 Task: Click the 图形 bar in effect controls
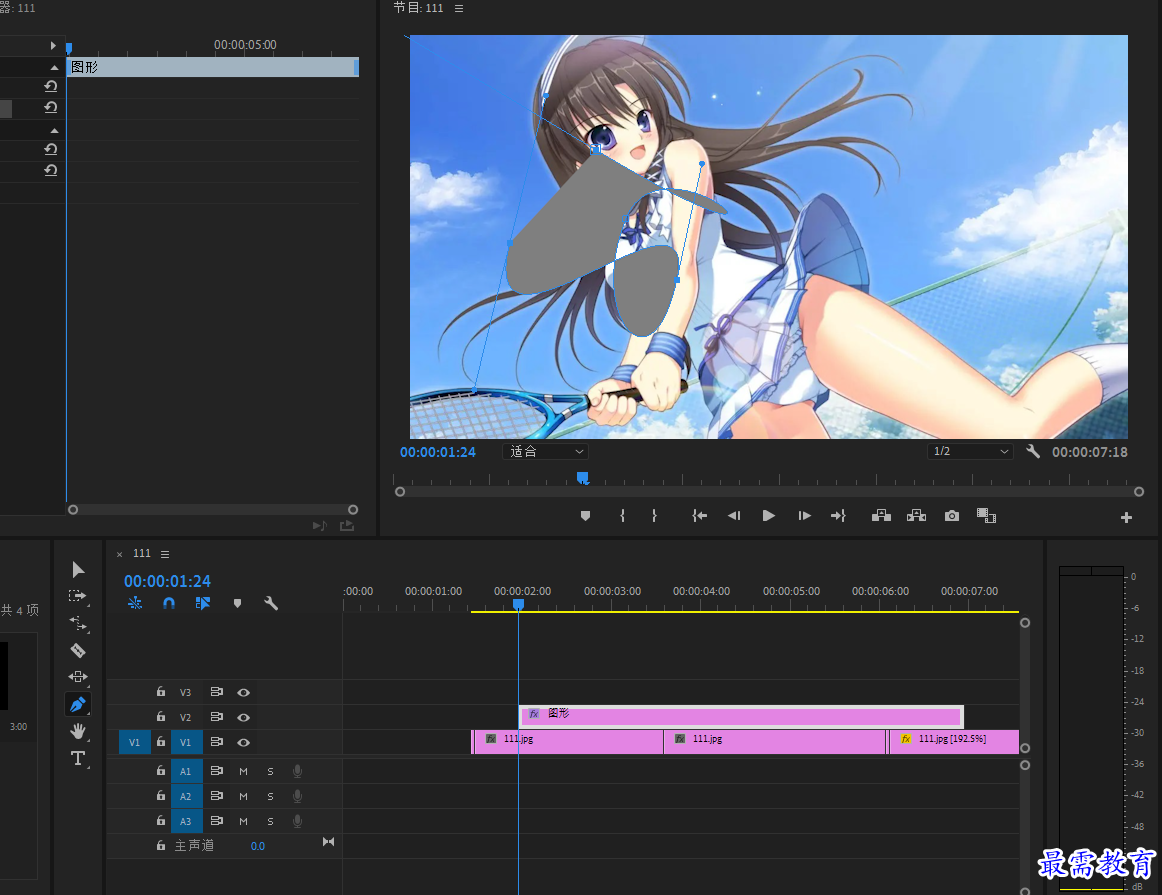[x=213, y=67]
